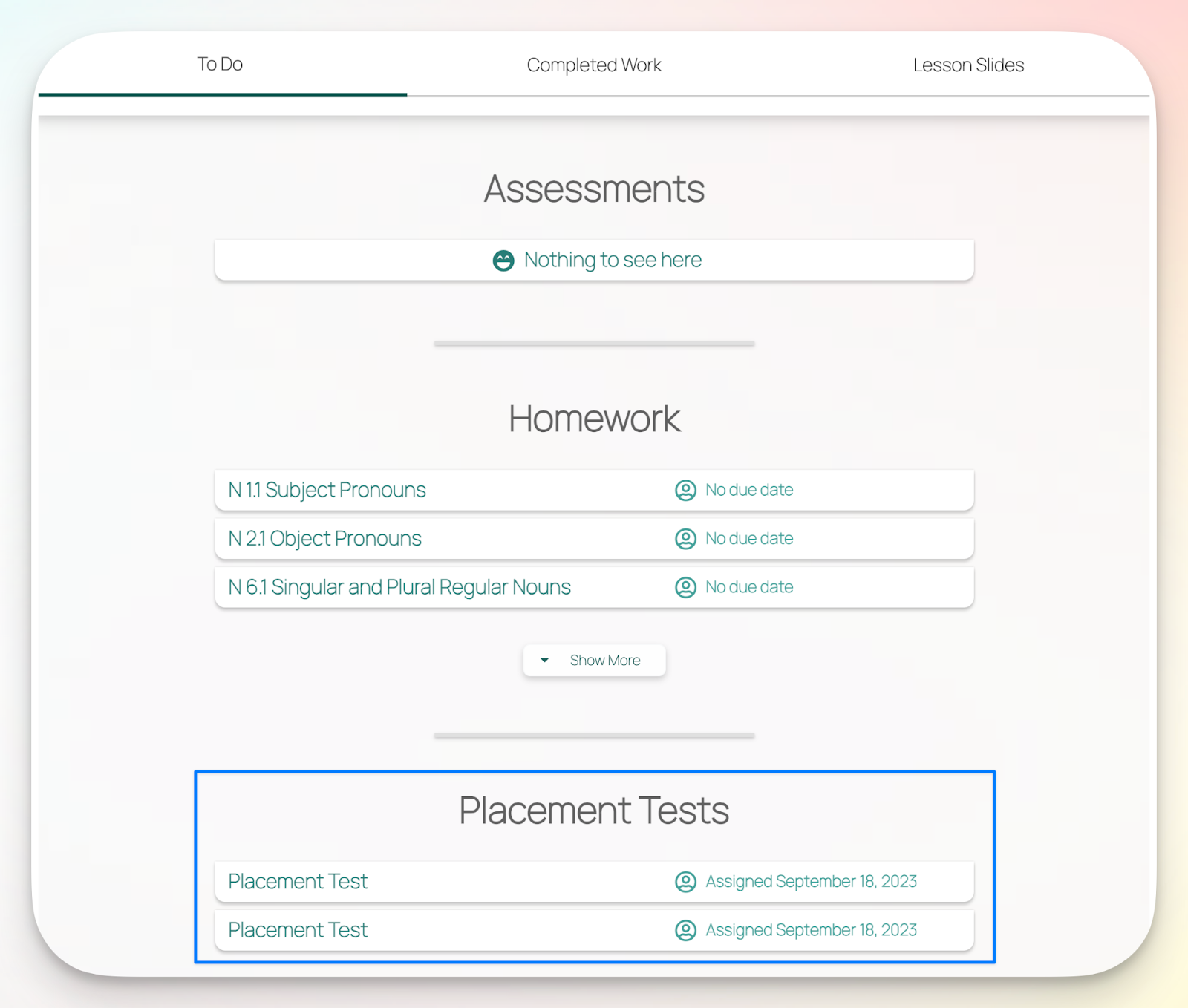Click the person icon in the Object Pronouns row
This screenshot has height=1008, width=1188.
click(685, 538)
